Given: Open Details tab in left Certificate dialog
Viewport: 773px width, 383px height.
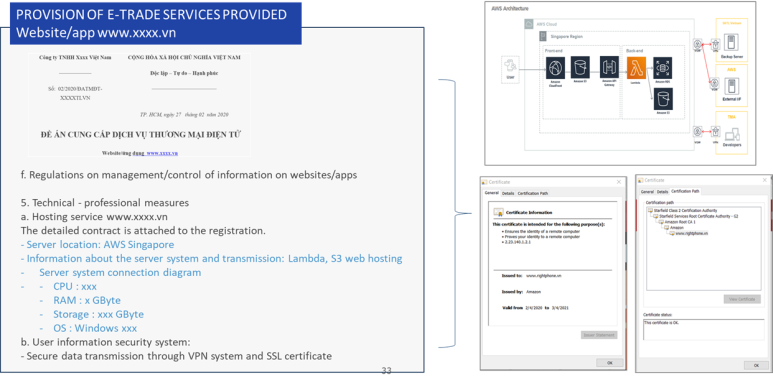Looking at the screenshot, I should coord(508,193).
